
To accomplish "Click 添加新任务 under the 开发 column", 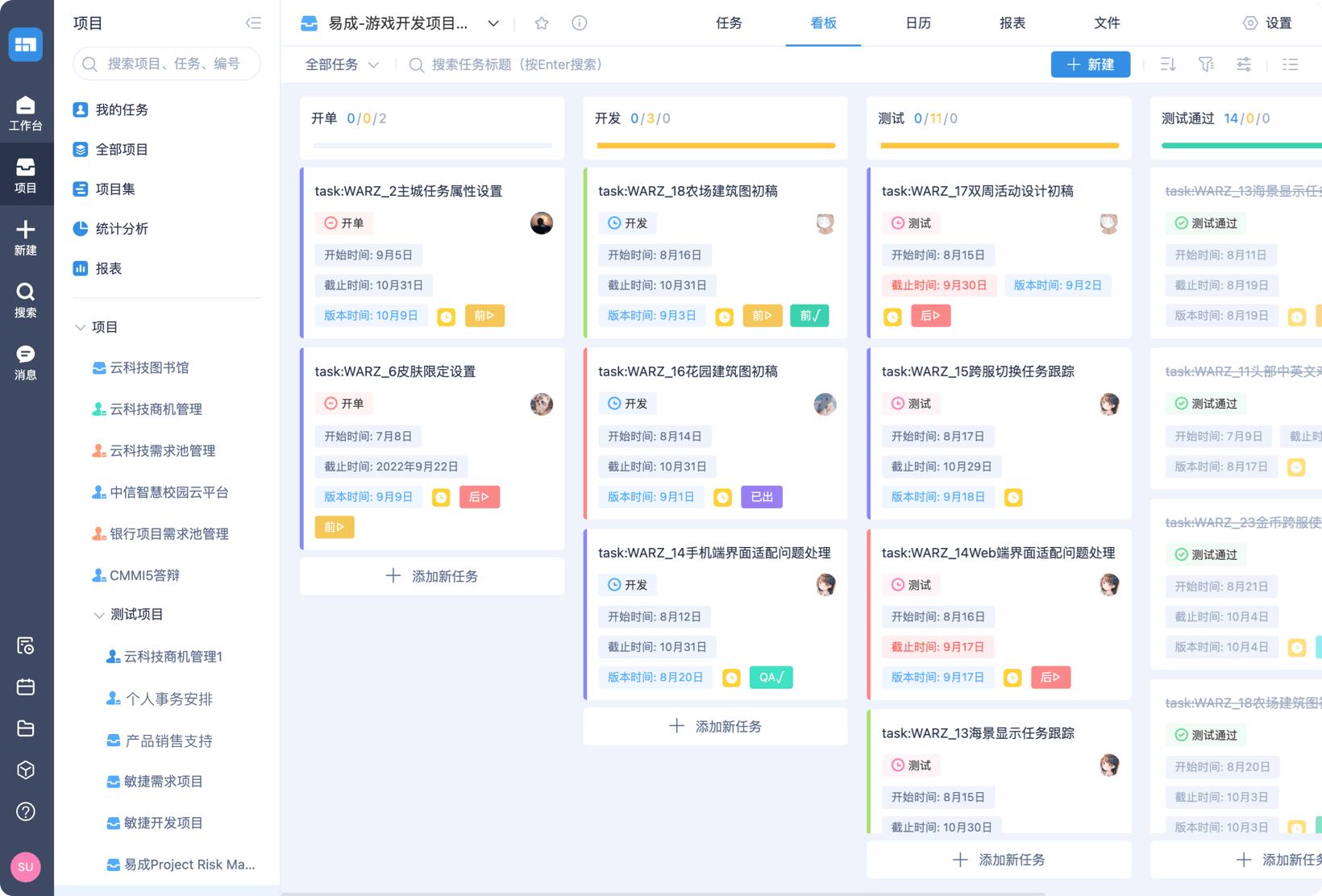I will (715, 726).
